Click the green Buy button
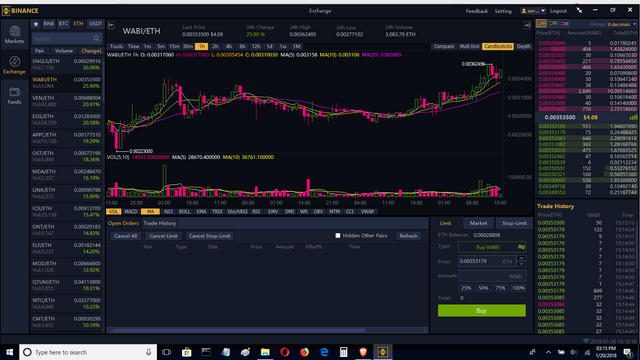This screenshot has height=360, width=640. [x=482, y=311]
